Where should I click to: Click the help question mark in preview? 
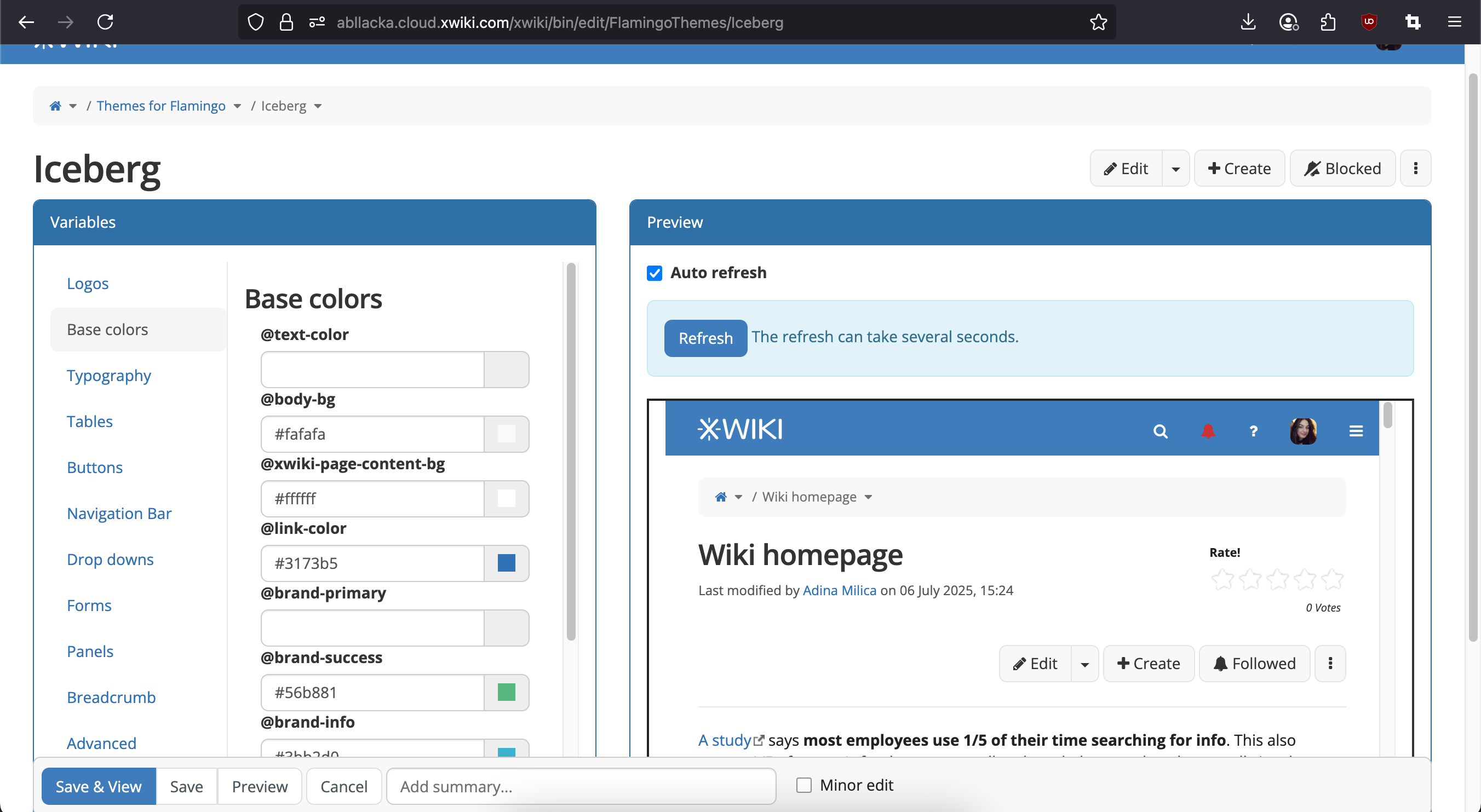click(1253, 431)
